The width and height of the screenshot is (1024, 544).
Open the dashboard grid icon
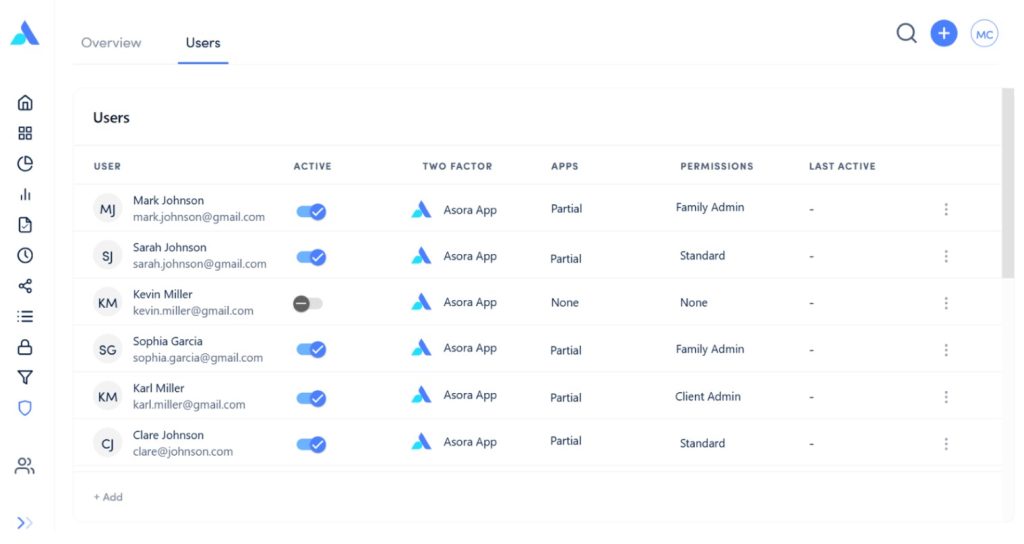[25, 133]
